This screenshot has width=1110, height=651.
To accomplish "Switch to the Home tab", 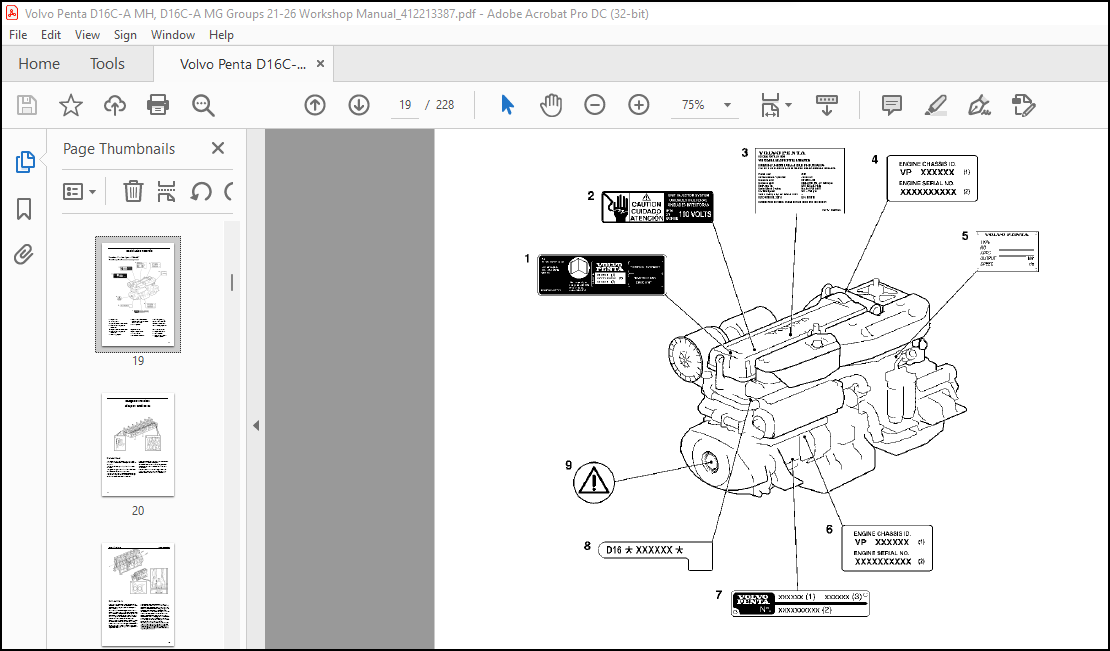I will click(x=39, y=64).
